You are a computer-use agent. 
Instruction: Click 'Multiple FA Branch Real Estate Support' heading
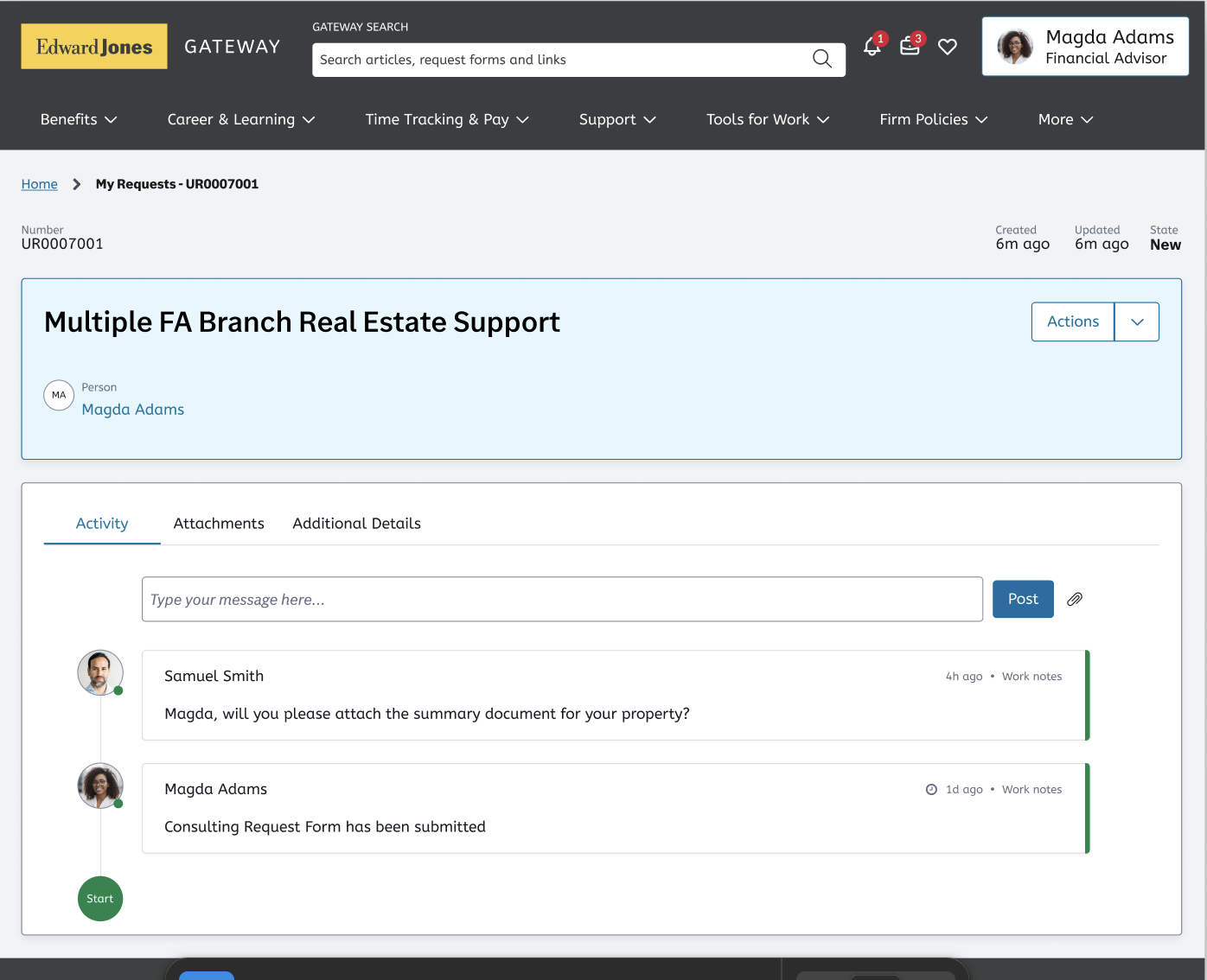[x=302, y=321]
